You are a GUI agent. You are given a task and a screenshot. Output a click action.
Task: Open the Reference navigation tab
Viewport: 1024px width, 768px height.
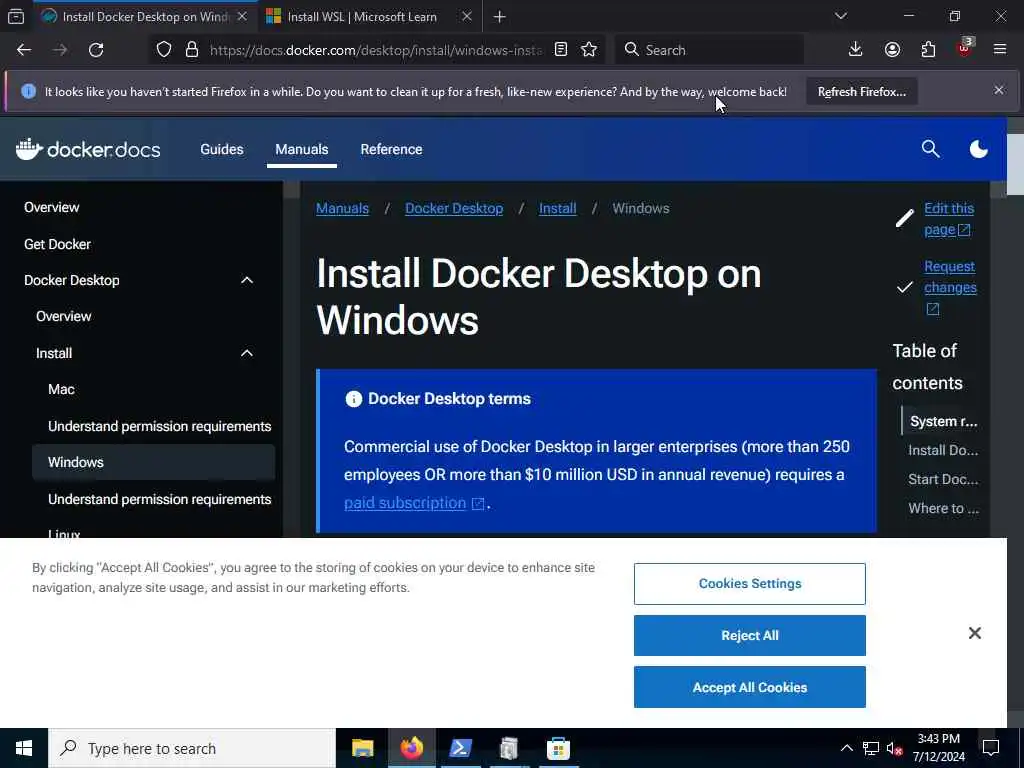click(391, 150)
